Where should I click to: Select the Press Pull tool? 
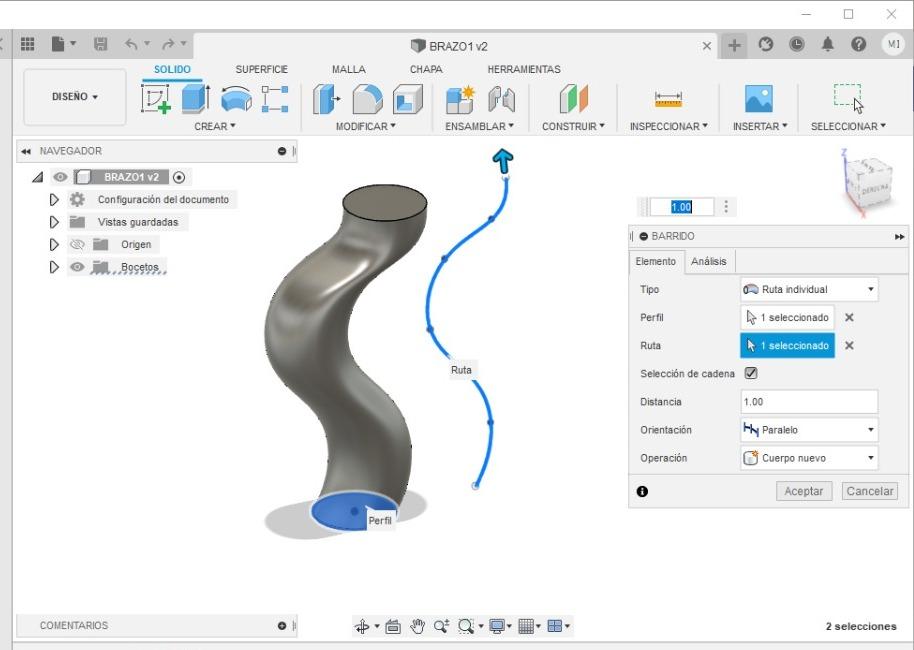tap(326, 99)
